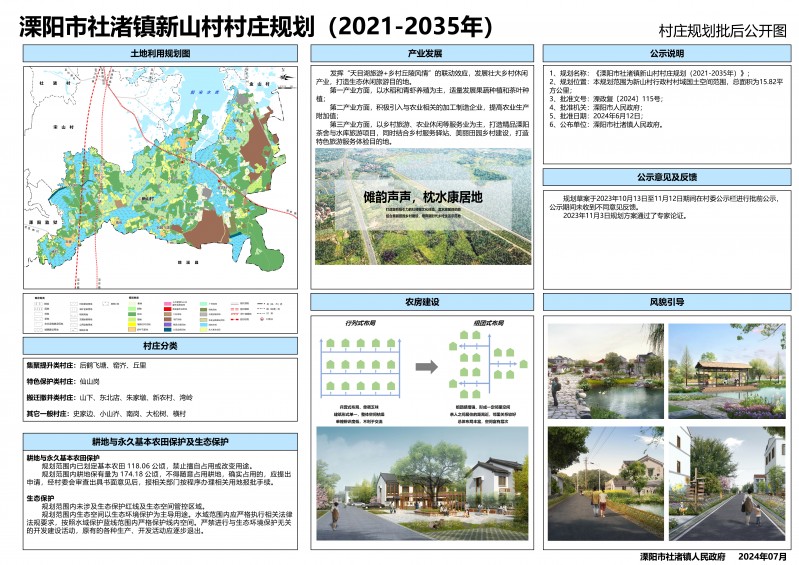
Task: Click the standalone subheading 生态保护
Action: pyautogui.click(x=40, y=498)
